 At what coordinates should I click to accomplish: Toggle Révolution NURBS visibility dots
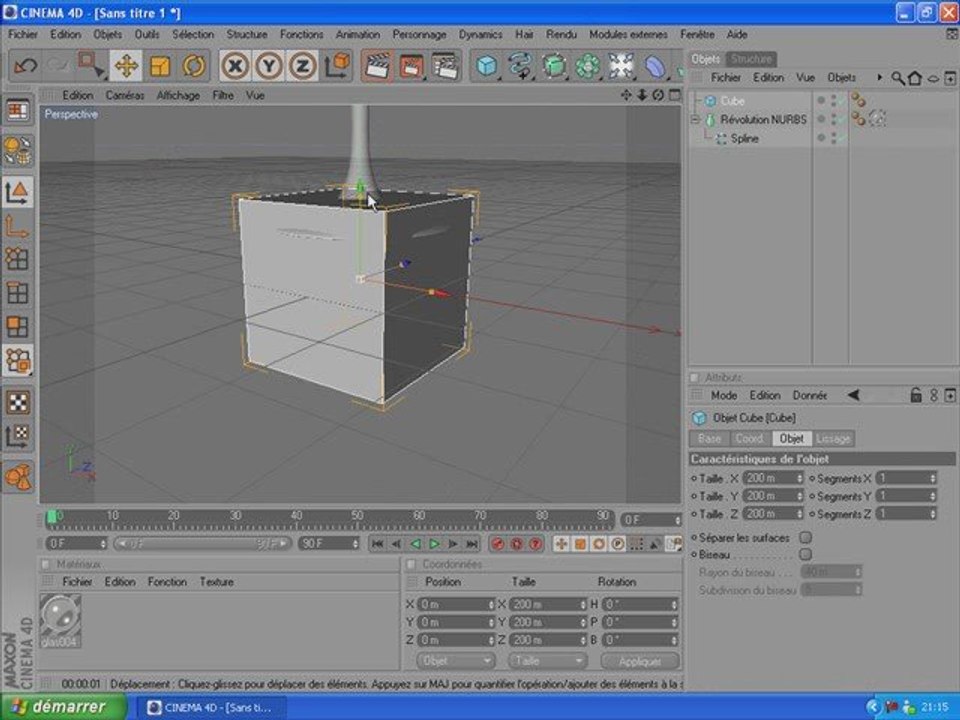coord(834,119)
